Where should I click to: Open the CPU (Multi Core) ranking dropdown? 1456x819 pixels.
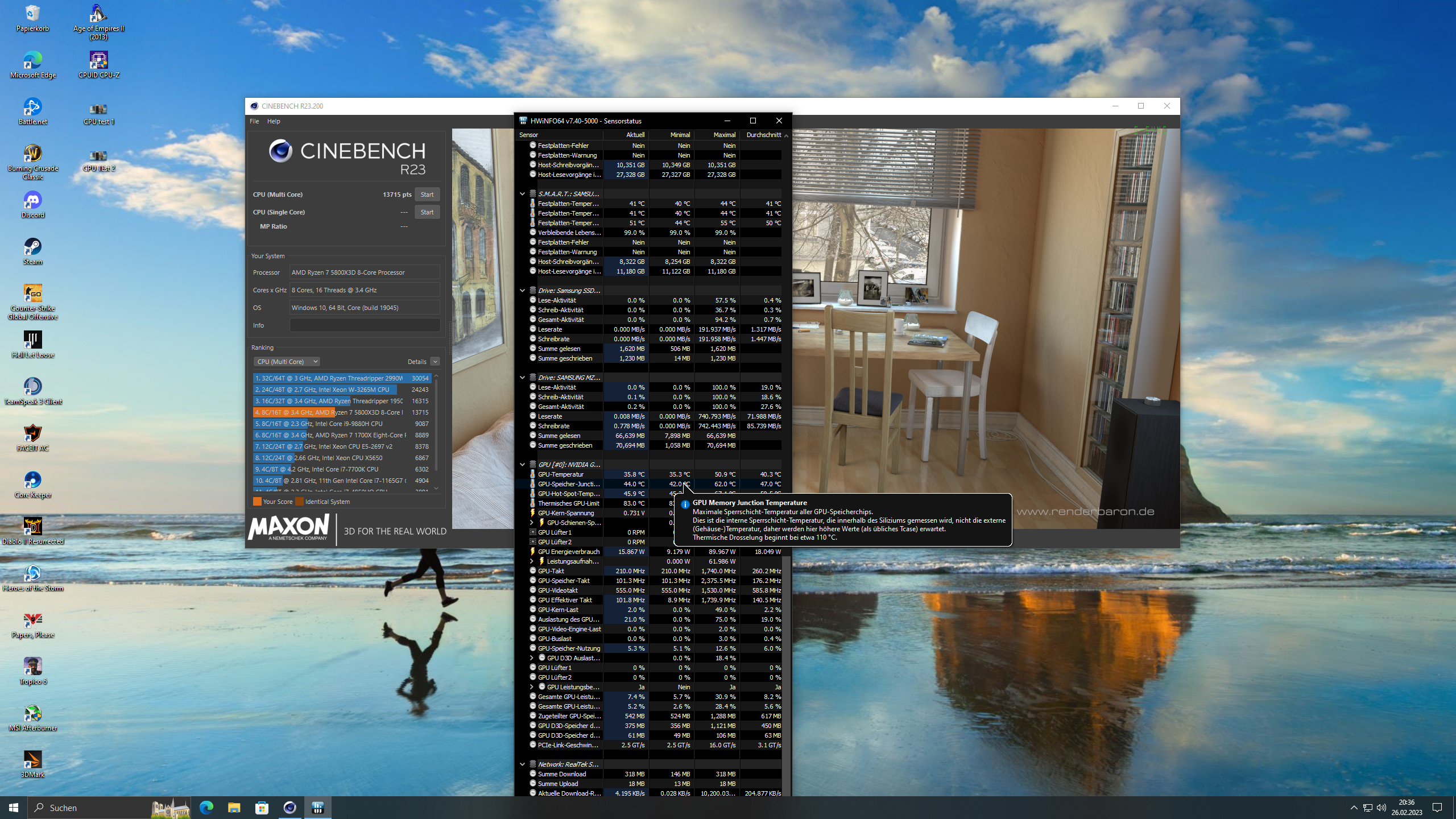(x=287, y=362)
